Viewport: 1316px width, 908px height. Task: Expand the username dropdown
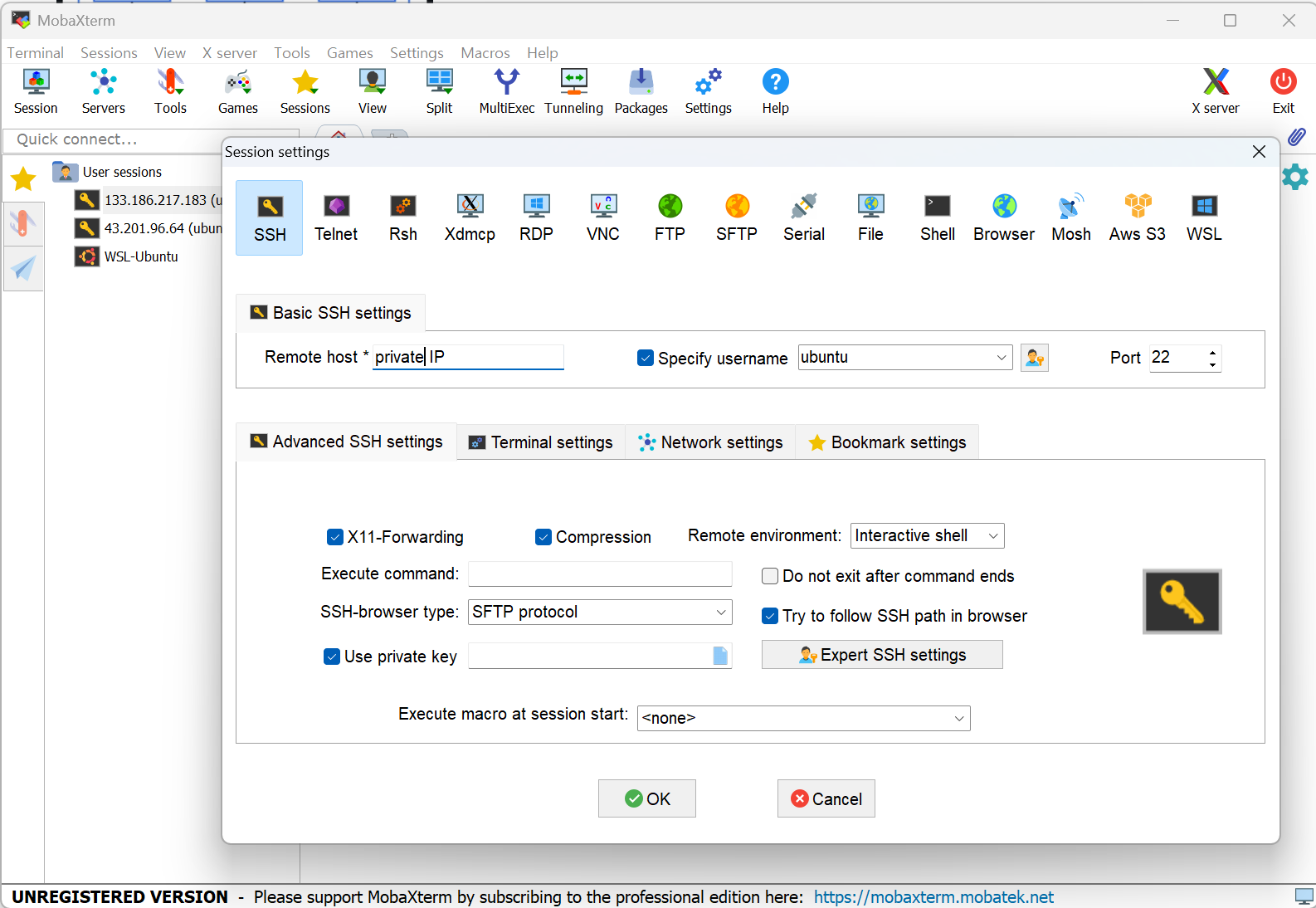click(1002, 358)
